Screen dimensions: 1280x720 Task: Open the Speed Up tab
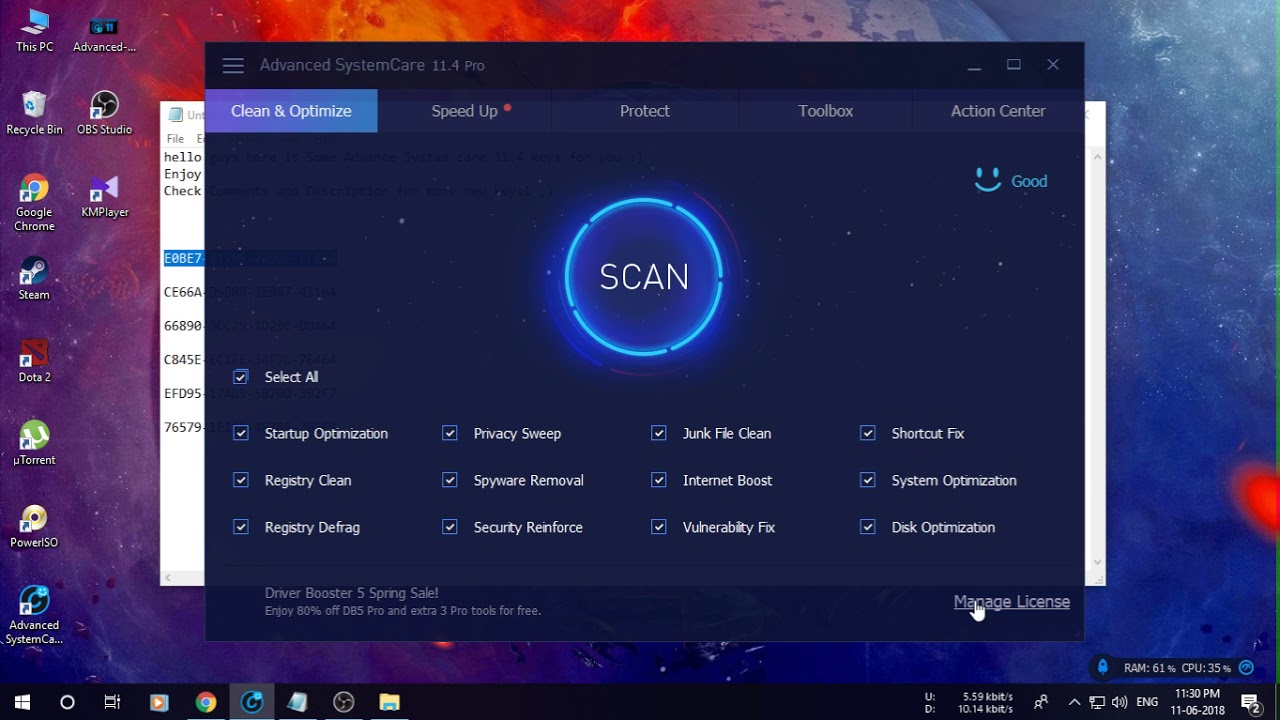tap(465, 111)
